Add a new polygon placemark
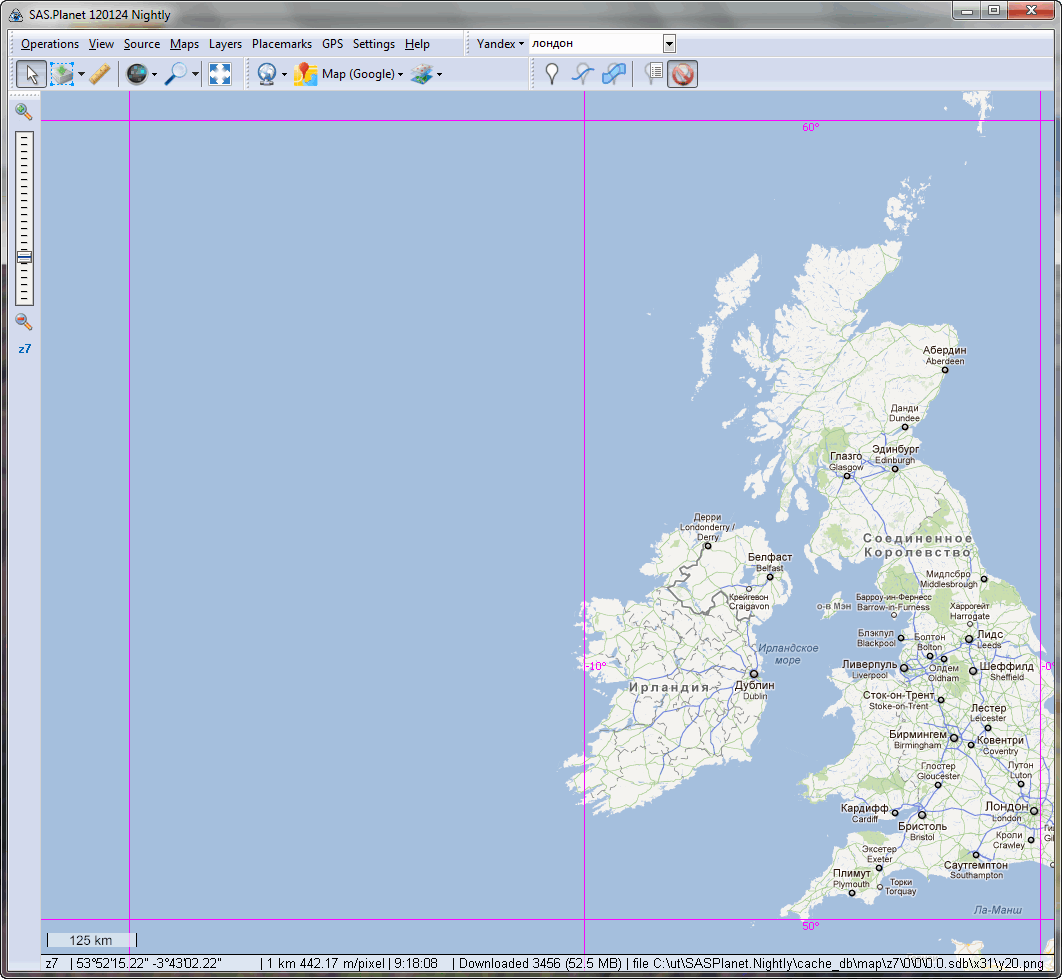This screenshot has height=979, width=1062. click(614, 74)
